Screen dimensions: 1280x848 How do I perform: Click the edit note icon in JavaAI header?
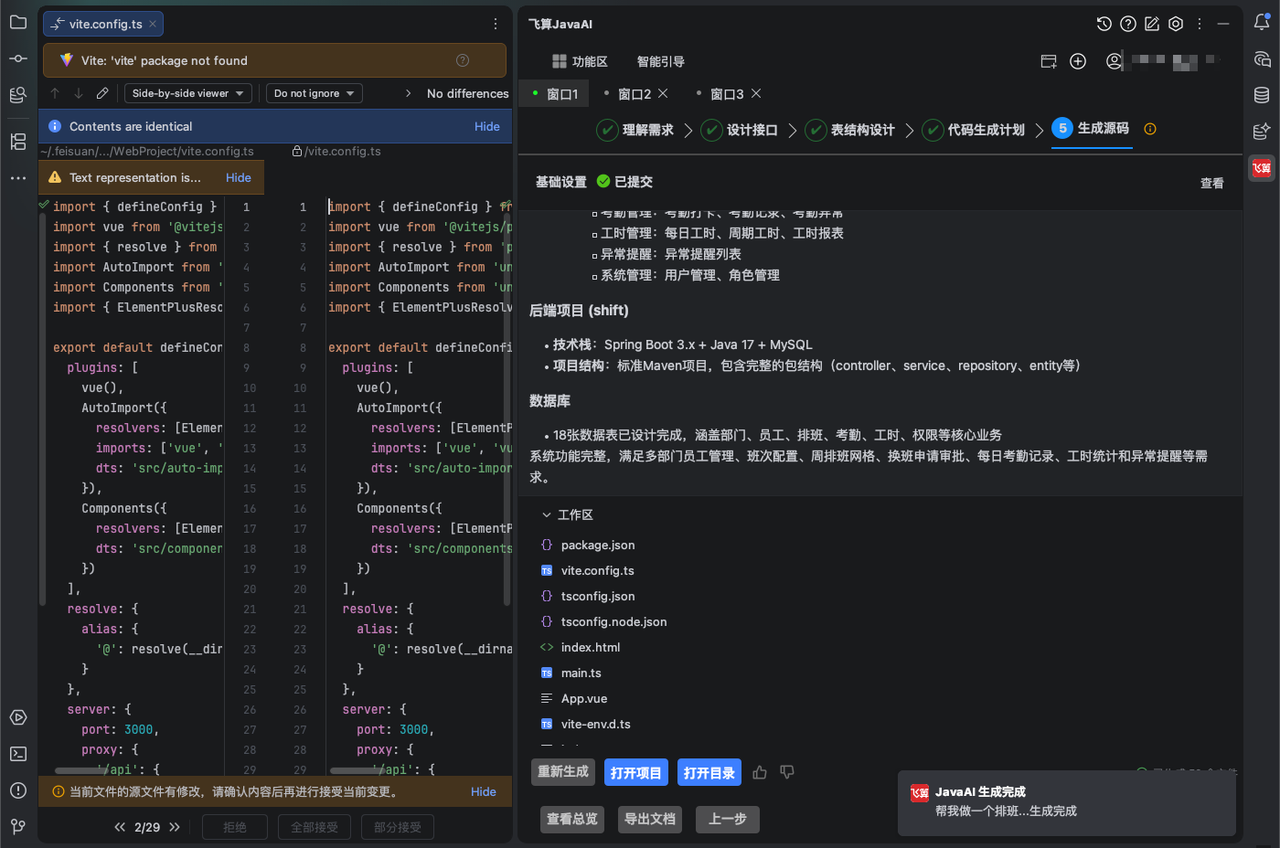click(1152, 24)
